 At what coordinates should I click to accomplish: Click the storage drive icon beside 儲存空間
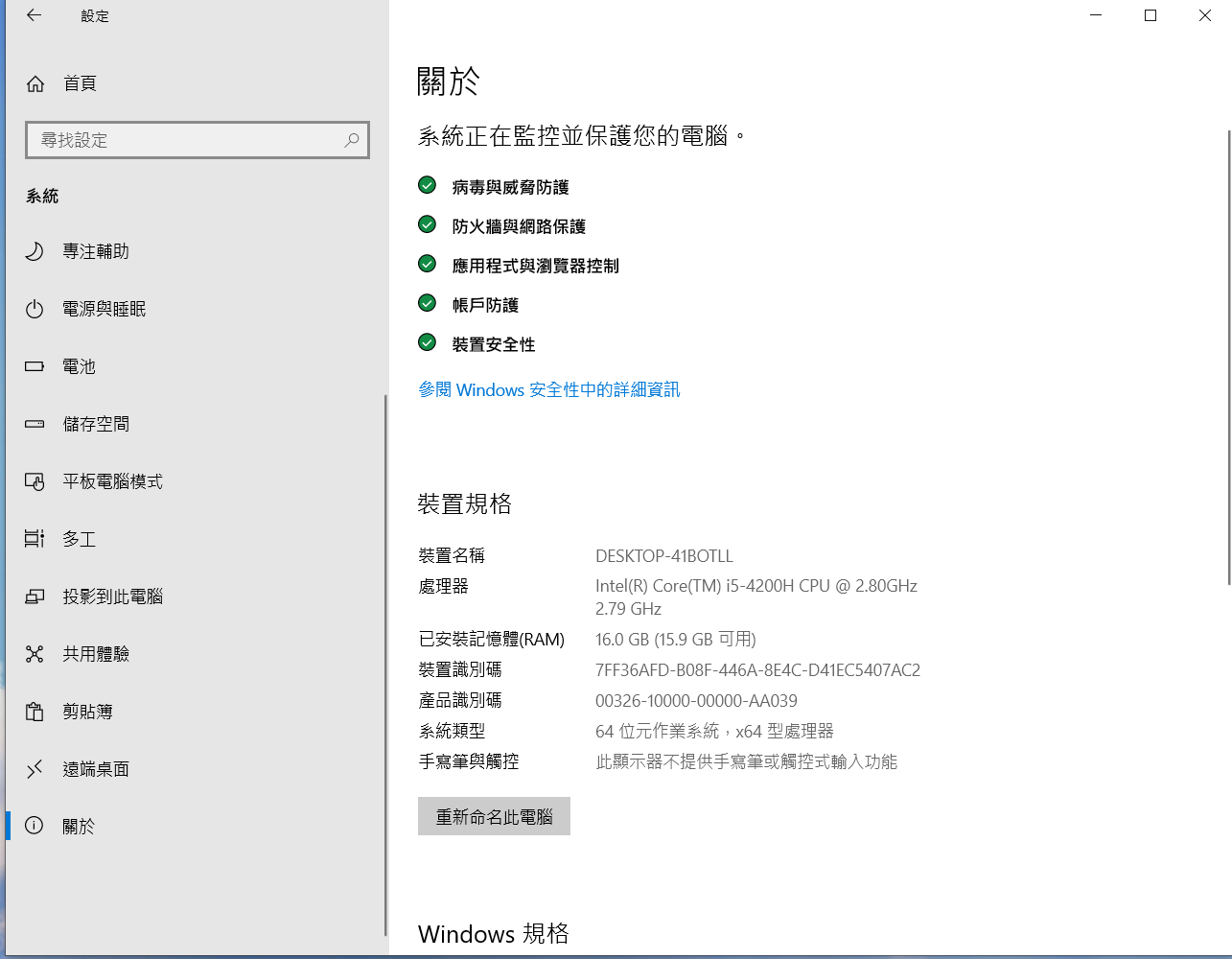pos(35,424)
